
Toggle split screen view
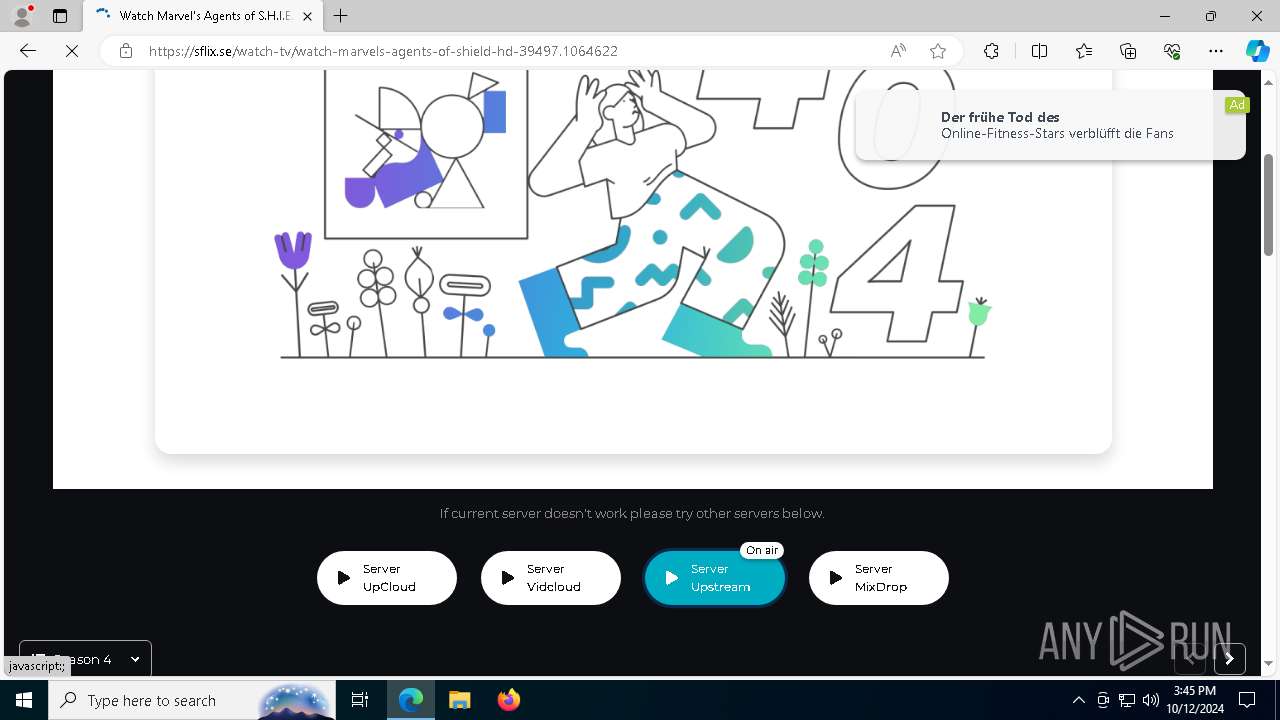(1039, 51)
